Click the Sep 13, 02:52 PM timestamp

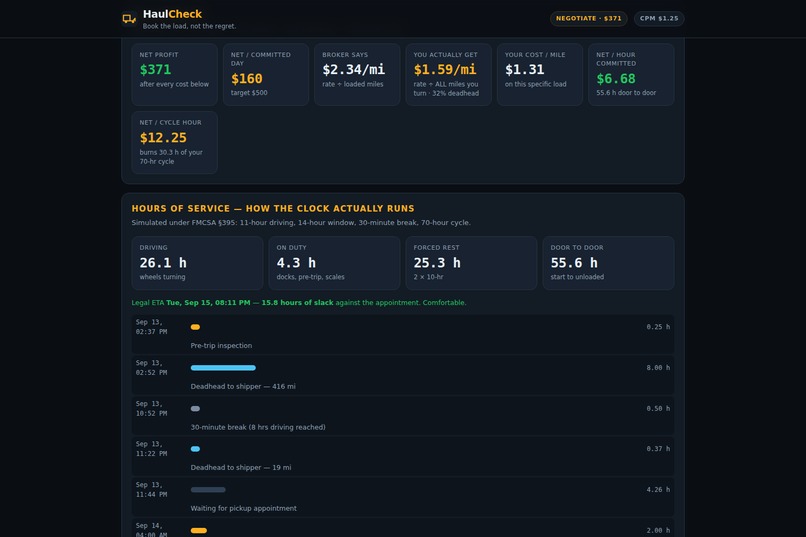click(x=151, y=367)
